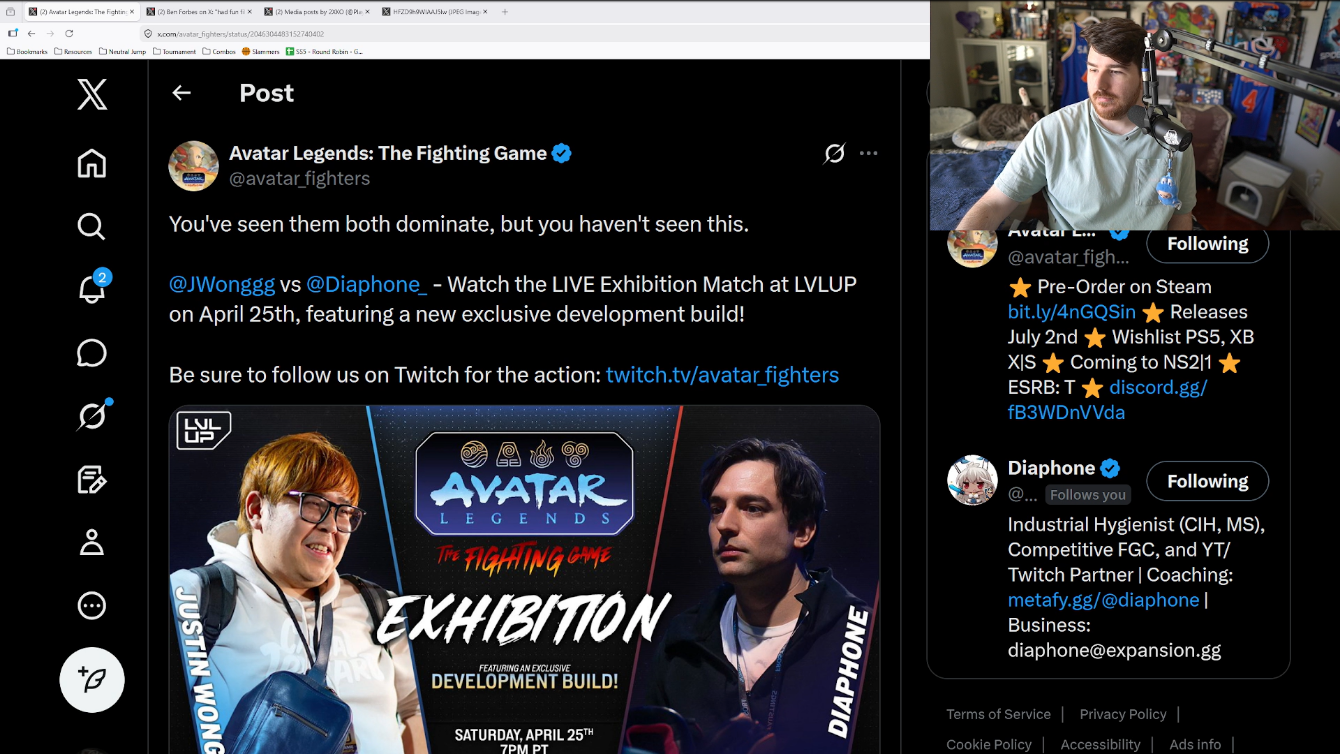The width and height of the screenshot is (1340, 754).
Task: Open the Chat messages icon
Action: pyautogui.click(x=92, y=353)
